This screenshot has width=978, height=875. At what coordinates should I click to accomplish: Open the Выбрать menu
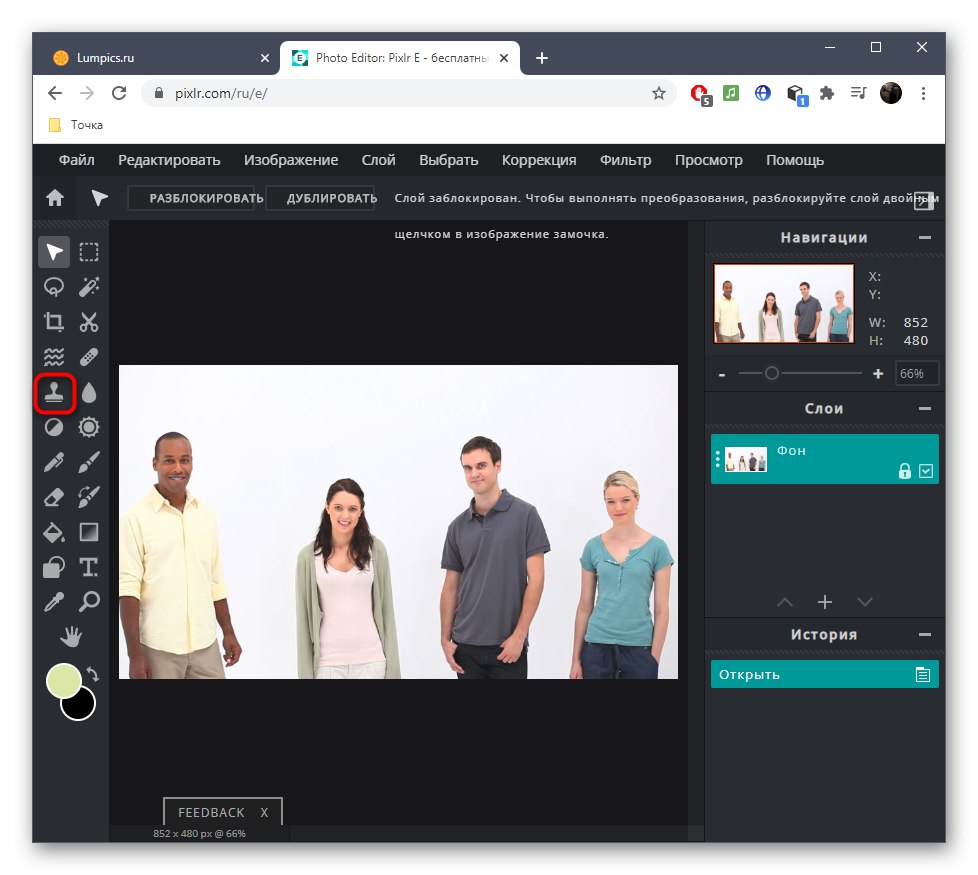coord(448,160)
